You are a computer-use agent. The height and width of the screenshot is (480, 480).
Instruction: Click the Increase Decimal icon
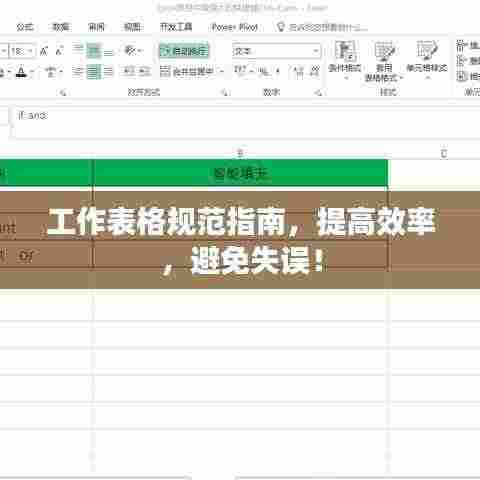pos(299,71)
